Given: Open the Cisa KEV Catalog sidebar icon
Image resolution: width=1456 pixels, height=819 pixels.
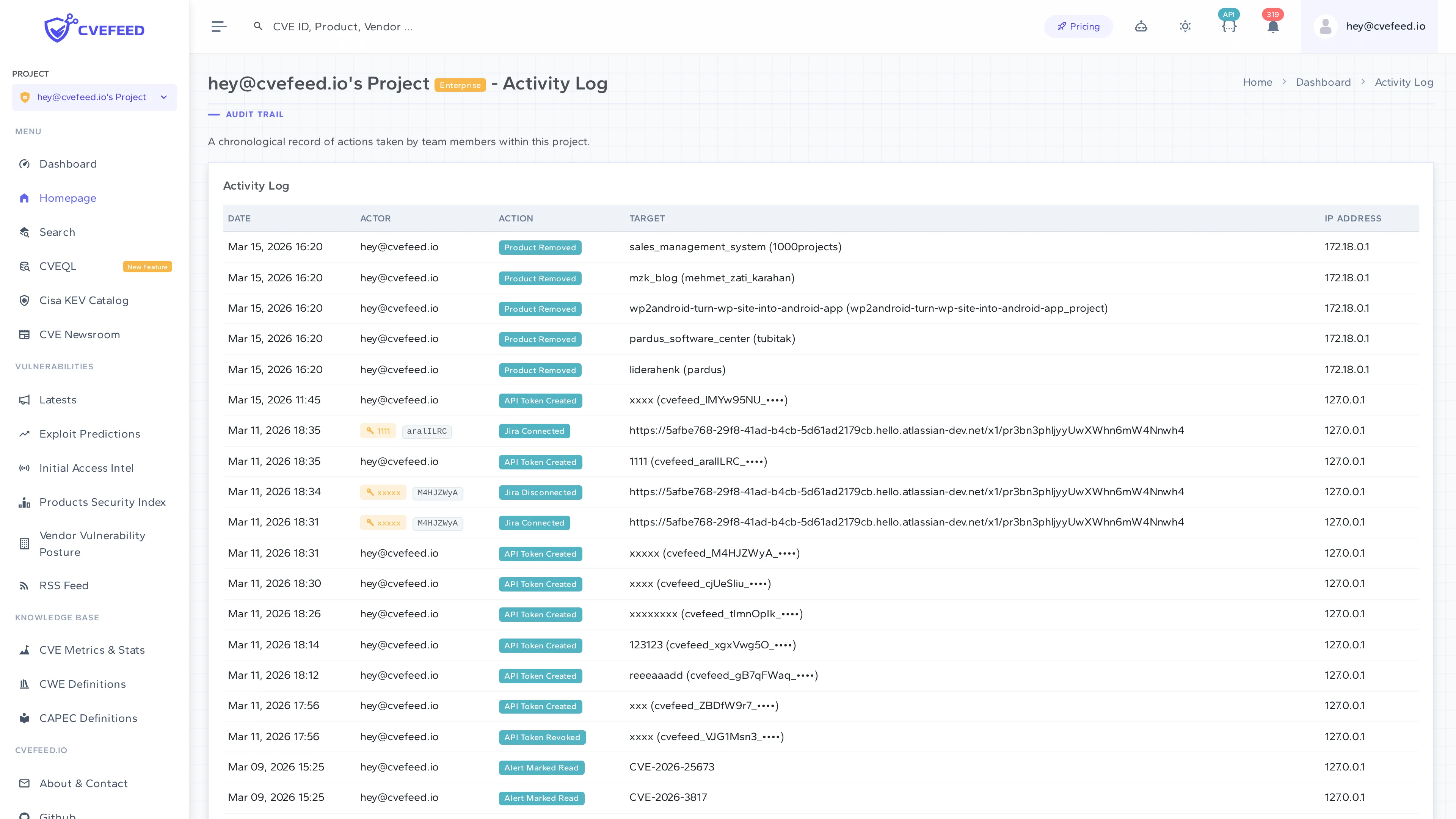Looking at the screenshot, I should [x=24, y=300].
